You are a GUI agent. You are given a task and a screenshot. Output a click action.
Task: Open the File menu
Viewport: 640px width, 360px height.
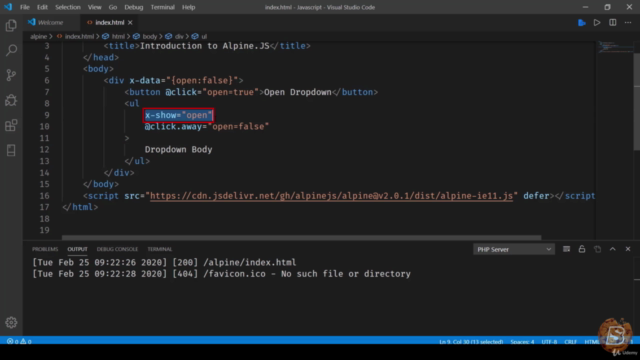coord(24,7)
